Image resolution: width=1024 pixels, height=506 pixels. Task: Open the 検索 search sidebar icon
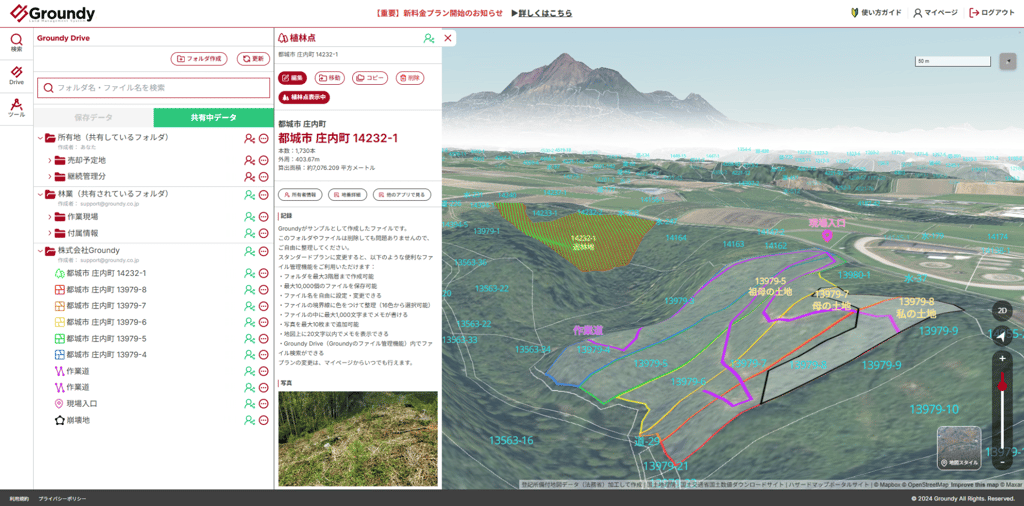click(16, 43)
